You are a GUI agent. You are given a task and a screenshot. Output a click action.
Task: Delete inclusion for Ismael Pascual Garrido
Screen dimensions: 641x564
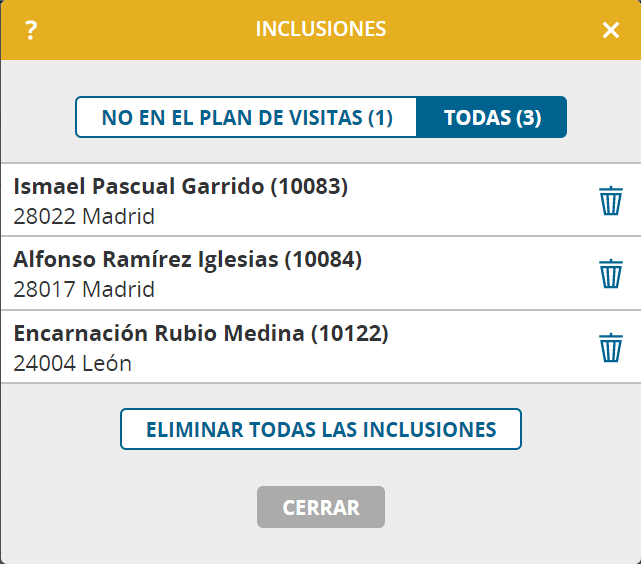click(611, 200)
